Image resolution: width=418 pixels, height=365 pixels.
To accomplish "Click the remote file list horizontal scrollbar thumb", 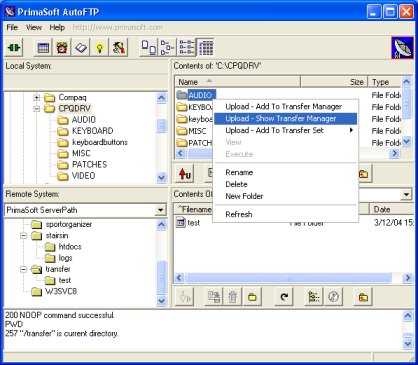I will [x=288, y=278].
